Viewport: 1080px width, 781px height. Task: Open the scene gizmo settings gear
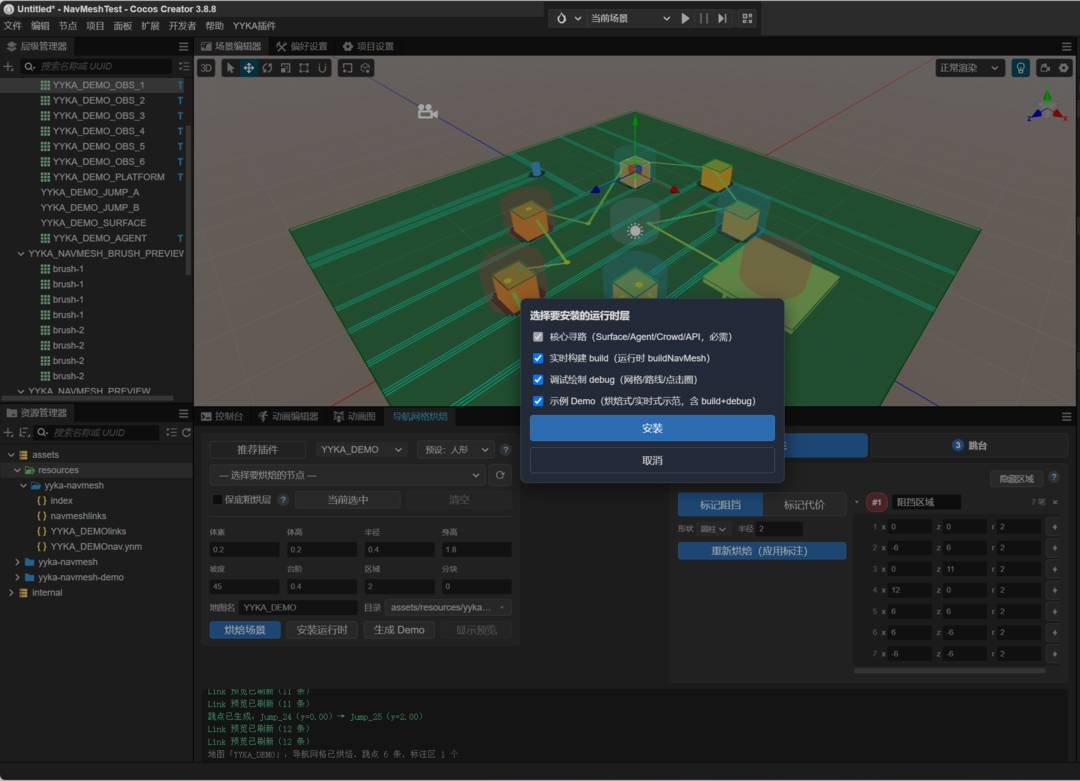point(1064,67)
